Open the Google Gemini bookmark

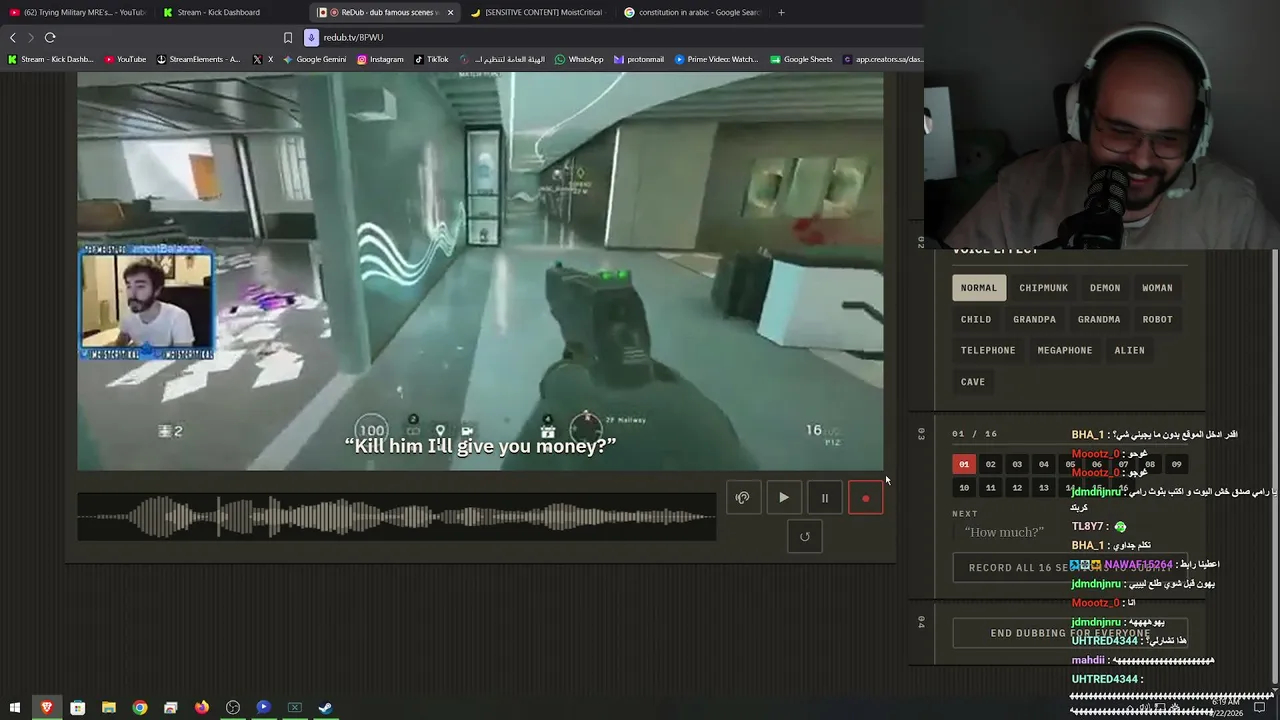314,59
